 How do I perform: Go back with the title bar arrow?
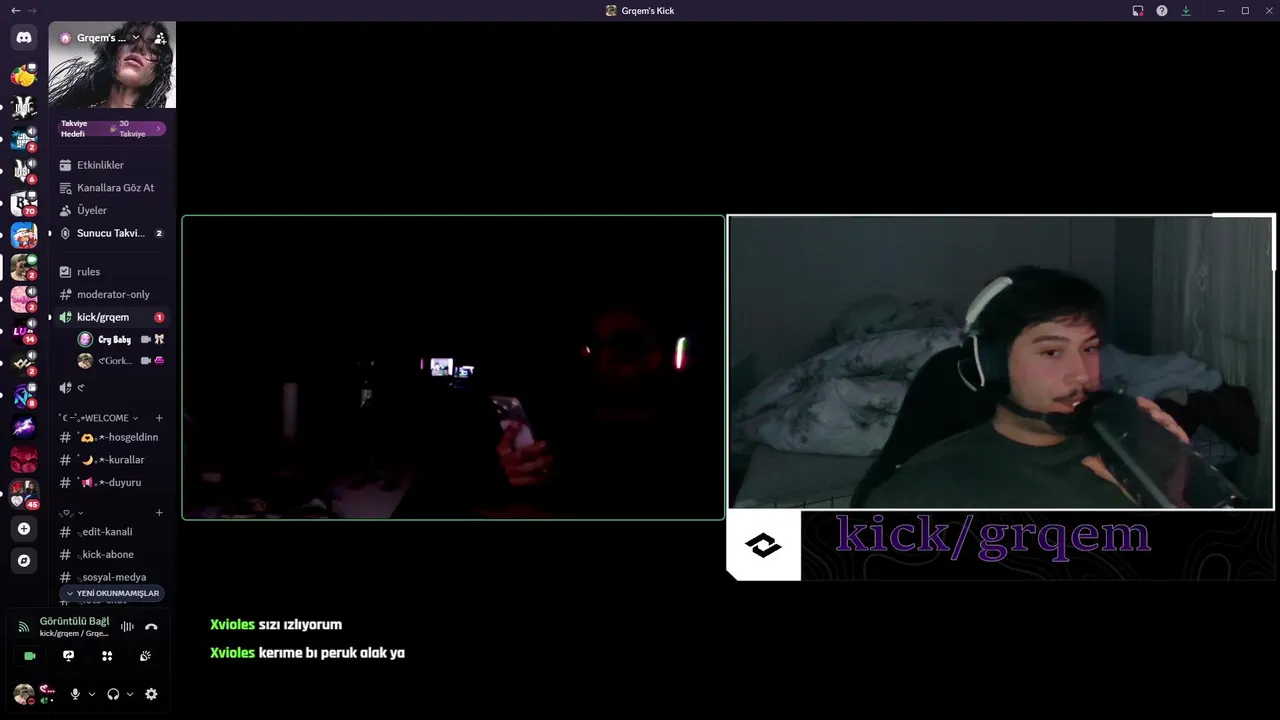click(15, 10)
